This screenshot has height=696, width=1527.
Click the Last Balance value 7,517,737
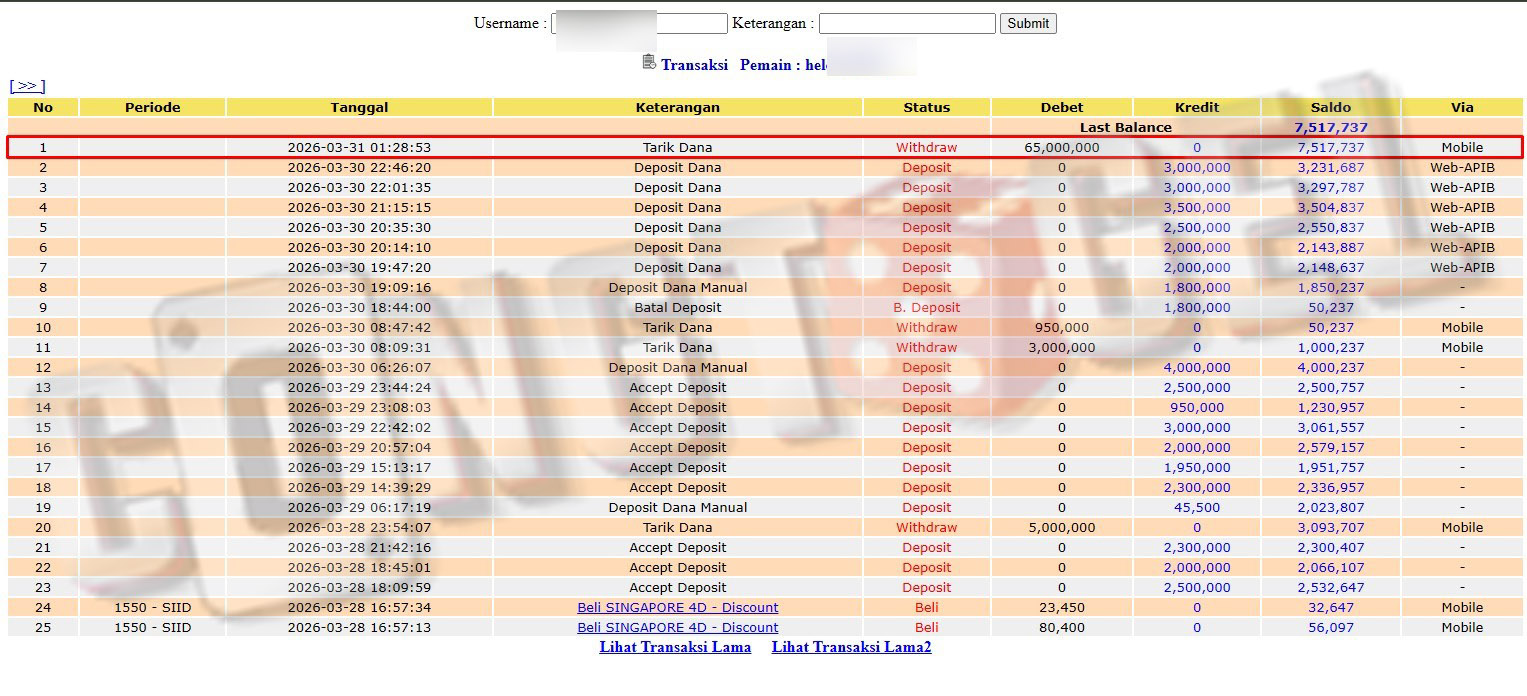coord(1330,127)
